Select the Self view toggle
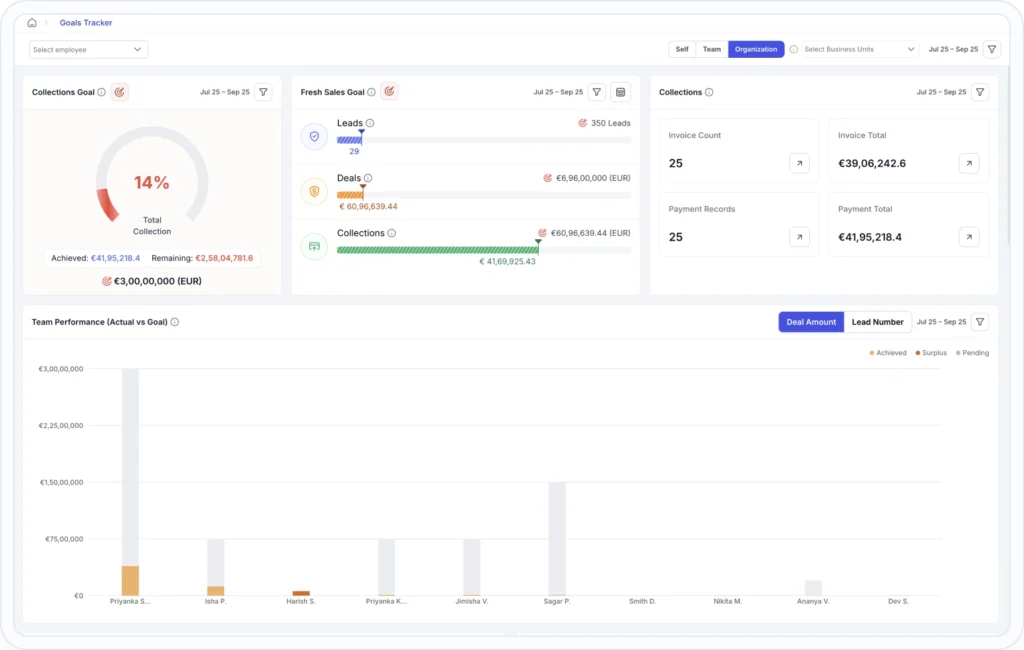 pos(682,48)
